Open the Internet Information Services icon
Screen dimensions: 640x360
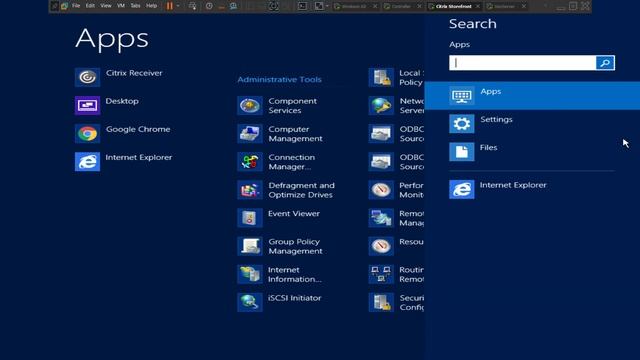tap(250, 274)
